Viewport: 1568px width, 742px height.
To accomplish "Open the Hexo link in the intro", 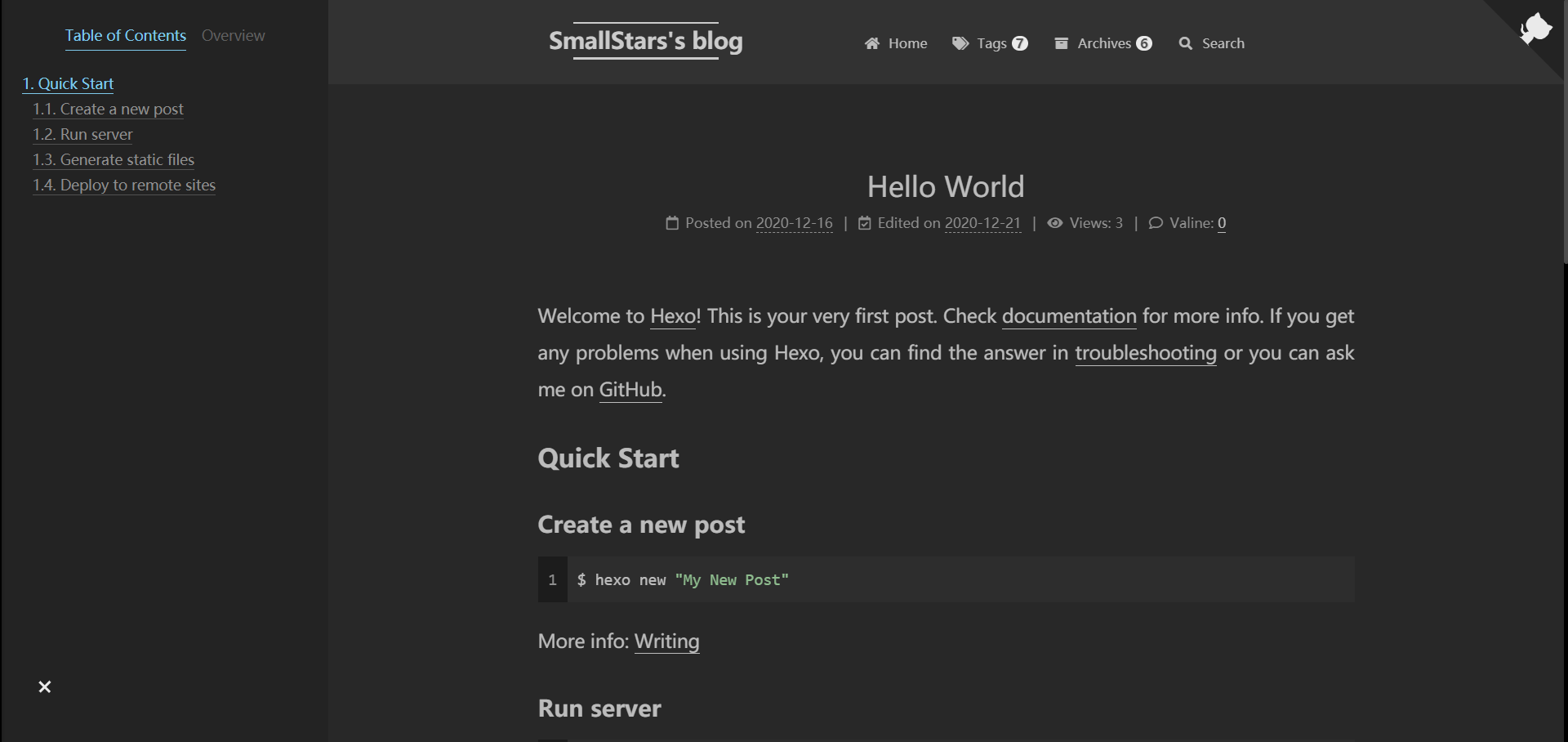I will pyautogui.click(x=673, y=316).
